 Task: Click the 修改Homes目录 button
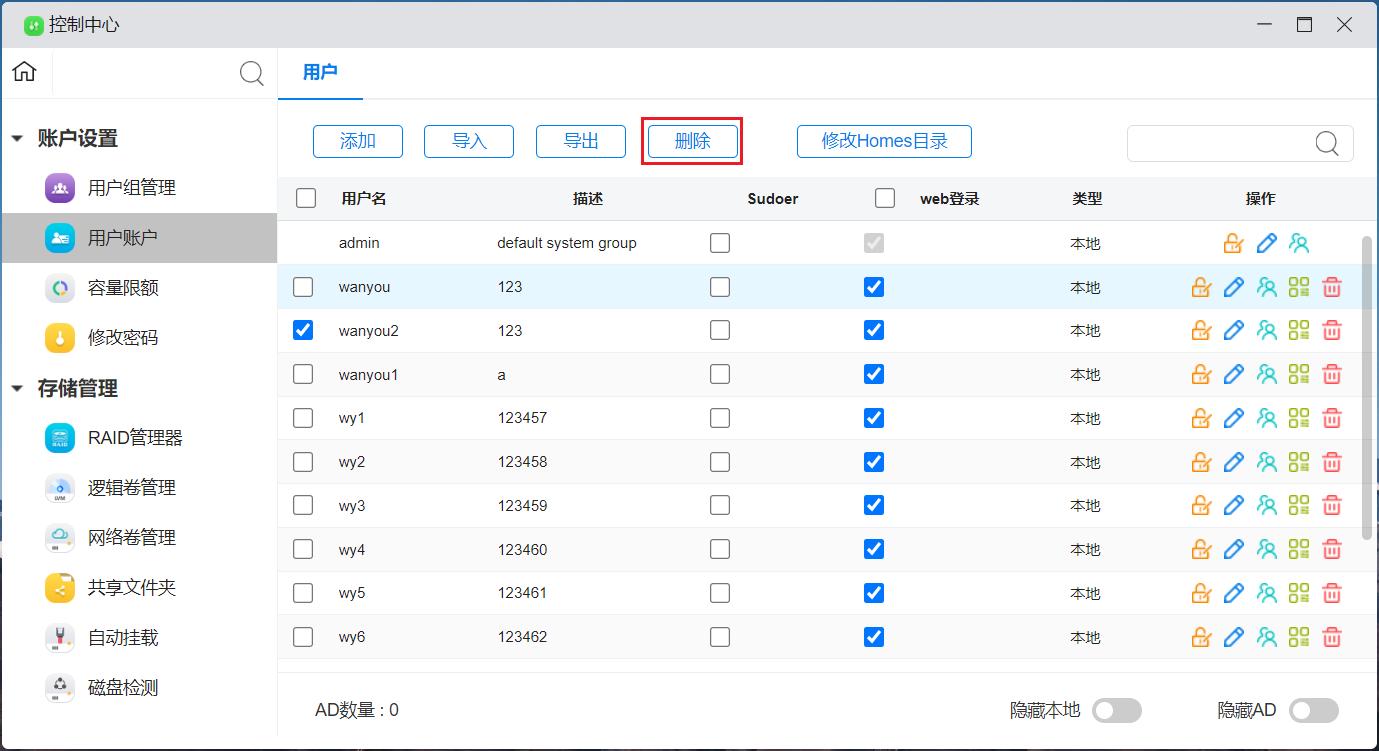[884, 141]
